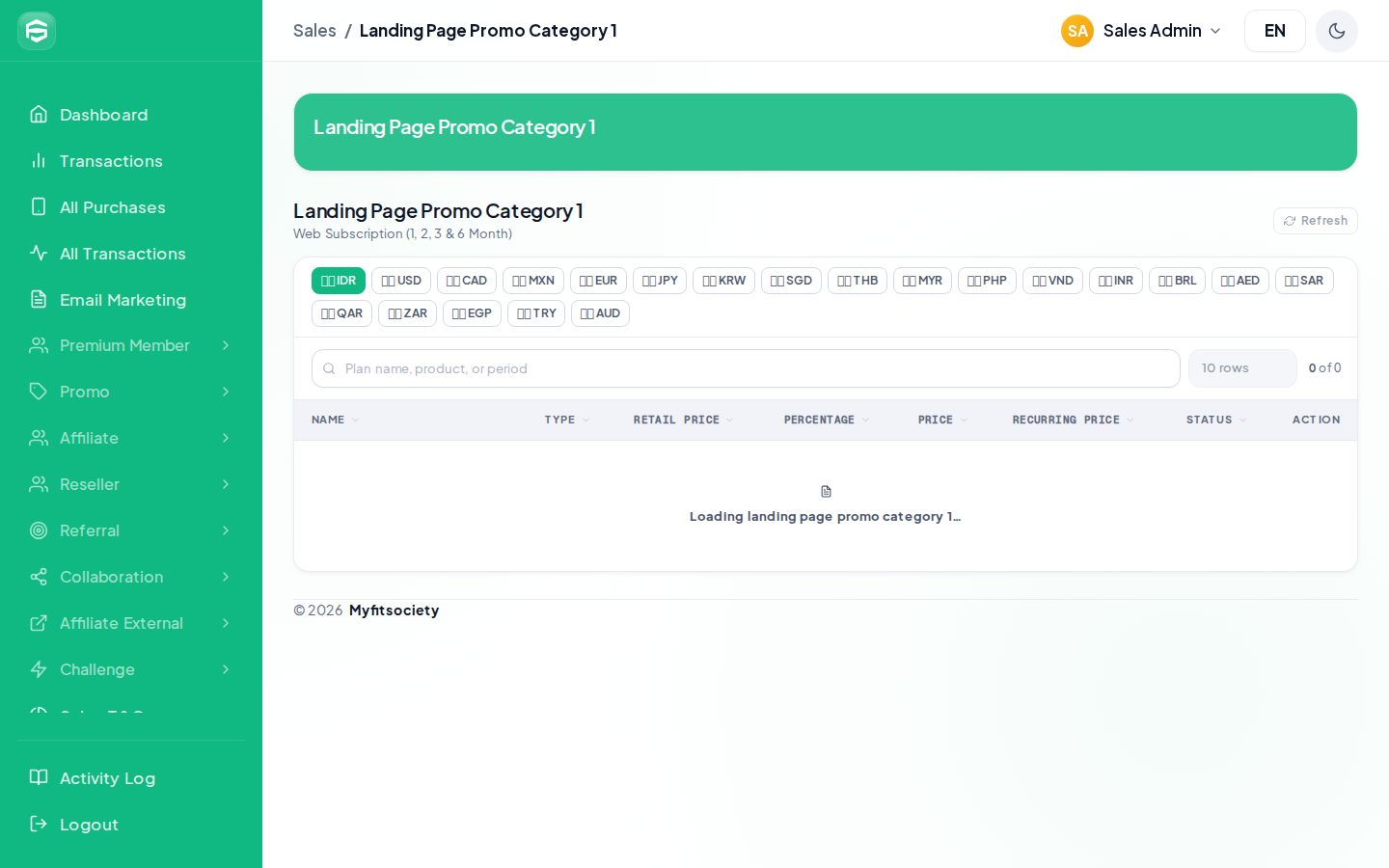Screen dimensions: 1389x868
Task: Click the Myfitsociety logo icon
Action: click(x=37, y=31)
